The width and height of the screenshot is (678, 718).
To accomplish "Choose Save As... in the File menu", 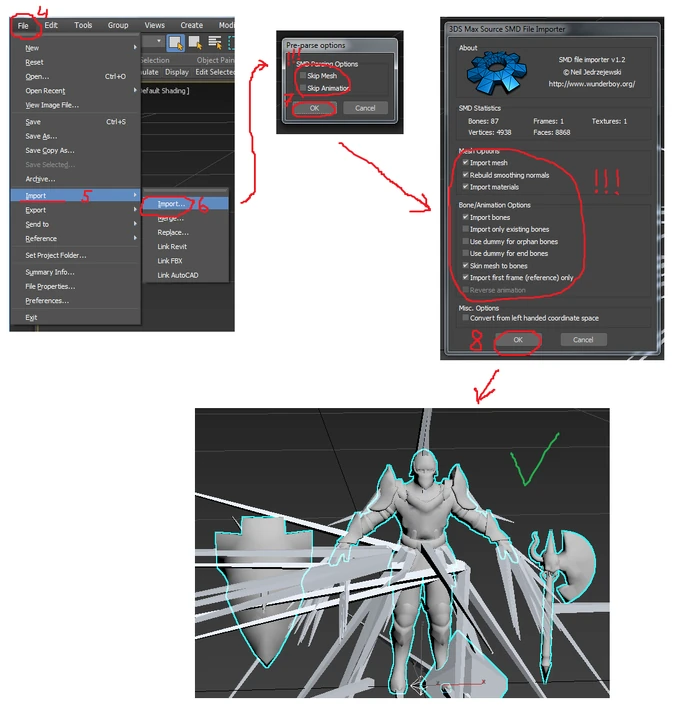I will click(x=41, y=136).
